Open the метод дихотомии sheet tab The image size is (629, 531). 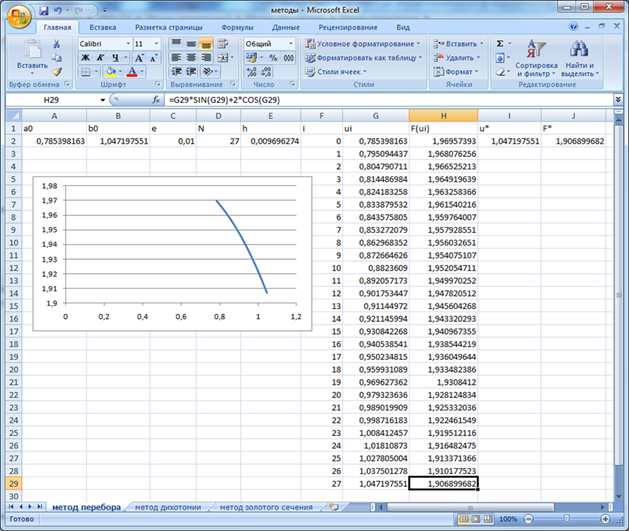167,507
